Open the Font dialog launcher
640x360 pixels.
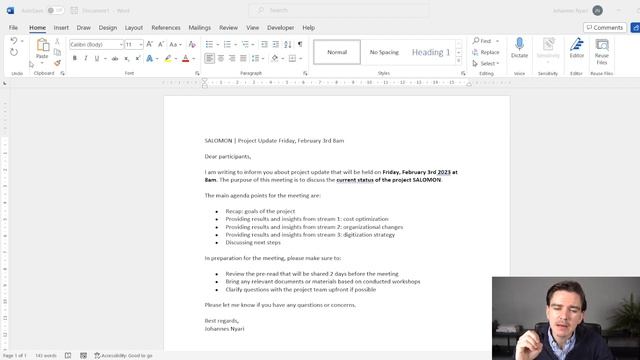tap(197, 73)
